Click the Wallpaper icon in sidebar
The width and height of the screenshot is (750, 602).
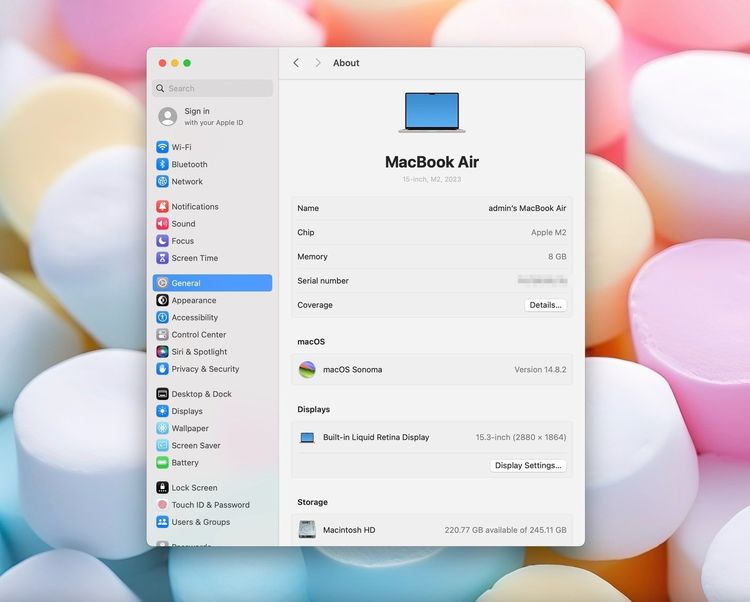(162, 428)
